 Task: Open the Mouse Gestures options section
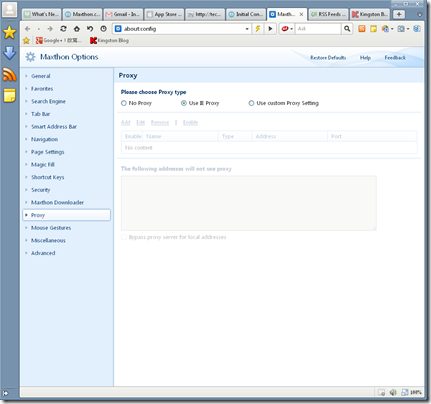51,228
